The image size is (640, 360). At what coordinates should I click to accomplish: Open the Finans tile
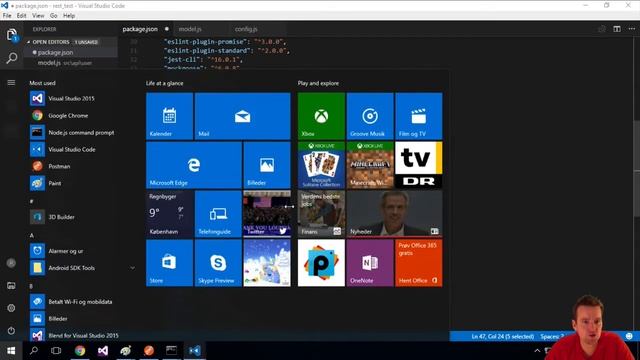321,214
